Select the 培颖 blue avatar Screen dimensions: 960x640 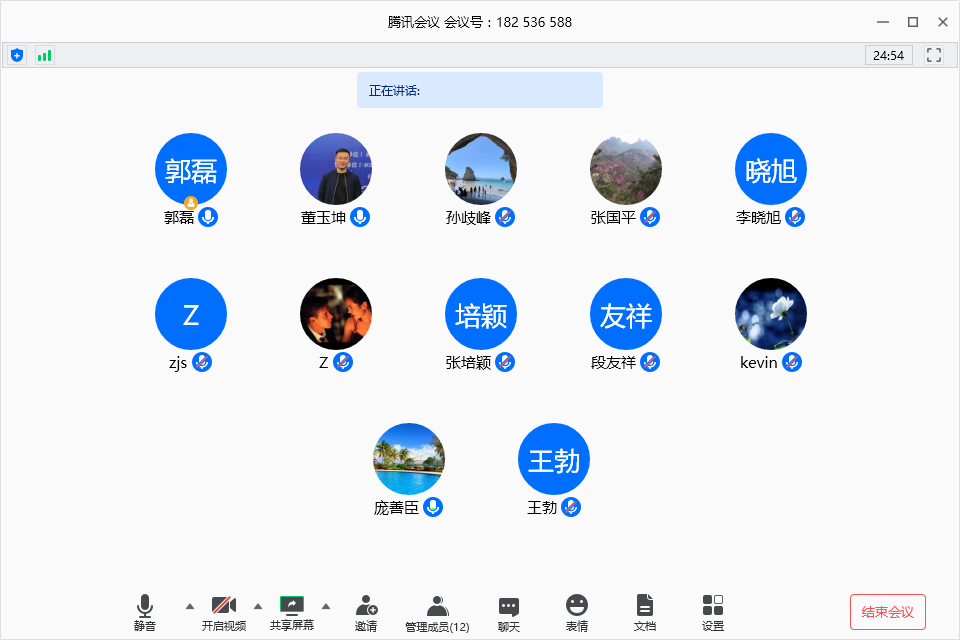[x=481, y=314]
